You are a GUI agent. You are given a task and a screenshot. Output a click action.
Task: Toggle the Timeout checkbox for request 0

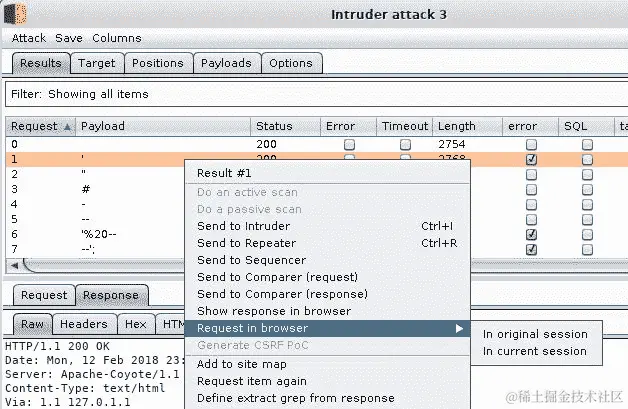[405, 144]
